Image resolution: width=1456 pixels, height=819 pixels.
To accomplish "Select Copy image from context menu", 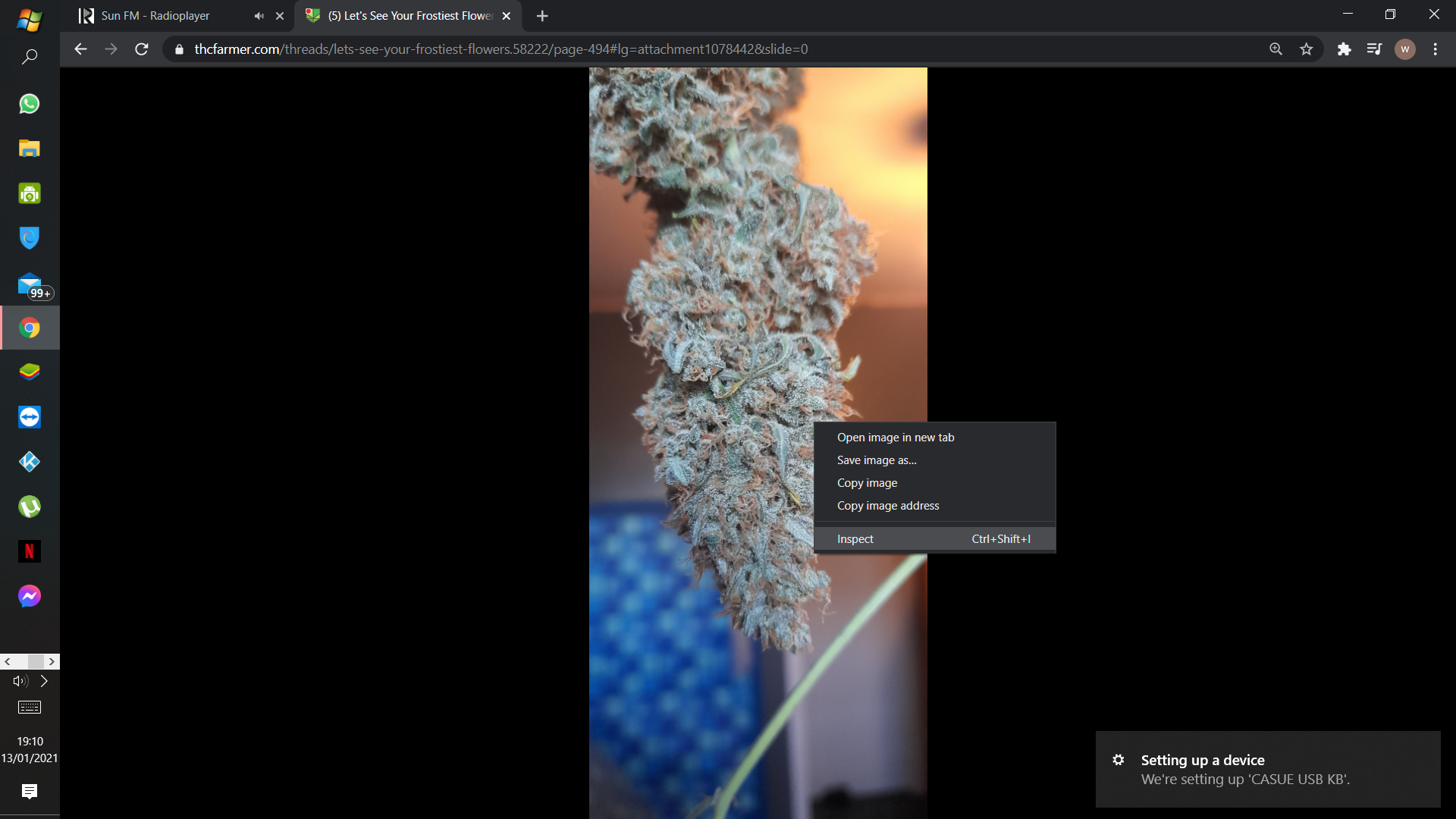I will coord(934,483).
